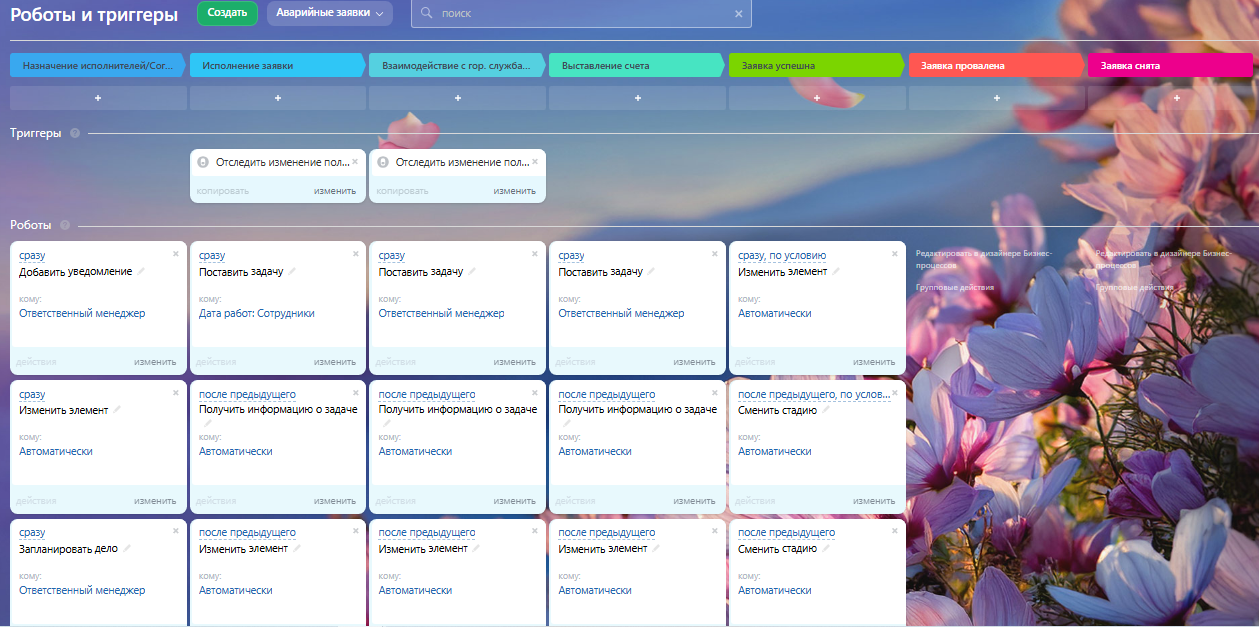Delete the сразу, по условию Изменить элемент robot
Viewport: 1259px width, 627px height.
(895, 254)
